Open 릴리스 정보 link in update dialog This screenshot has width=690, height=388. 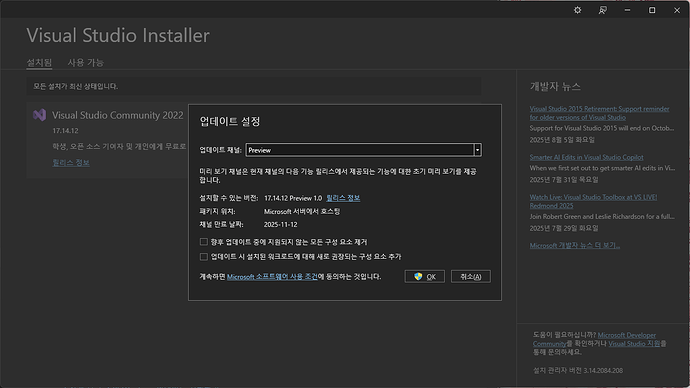point(343,198)
